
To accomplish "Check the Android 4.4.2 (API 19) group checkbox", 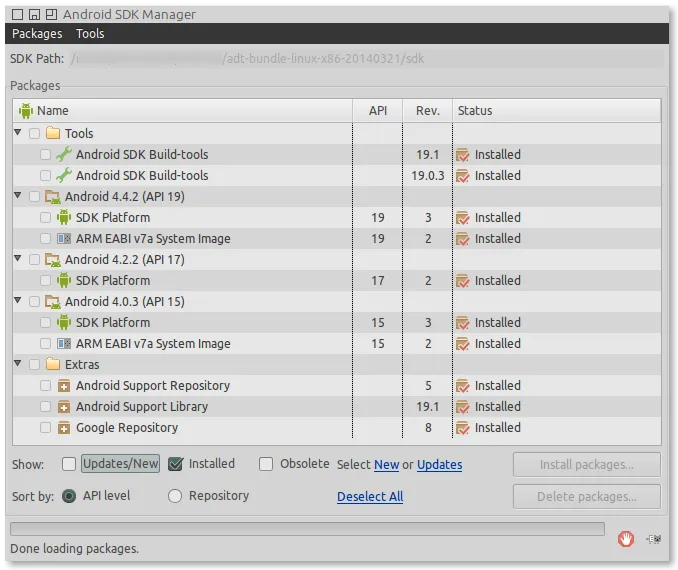I will pos(35,197).
